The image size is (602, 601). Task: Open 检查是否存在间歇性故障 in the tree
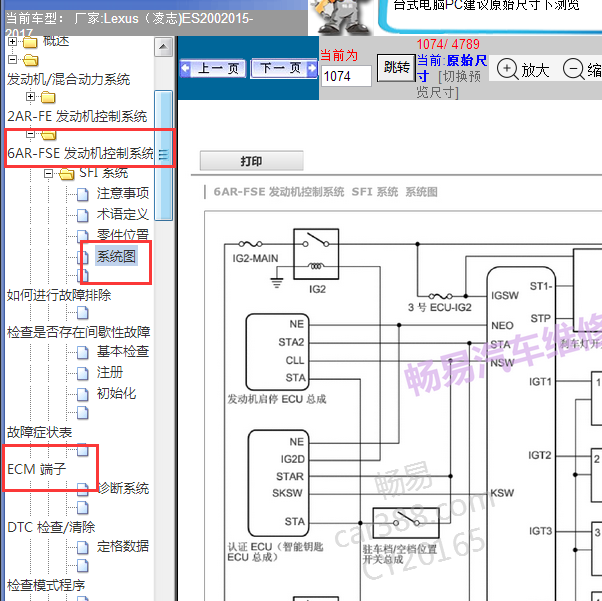pos(79,332)
